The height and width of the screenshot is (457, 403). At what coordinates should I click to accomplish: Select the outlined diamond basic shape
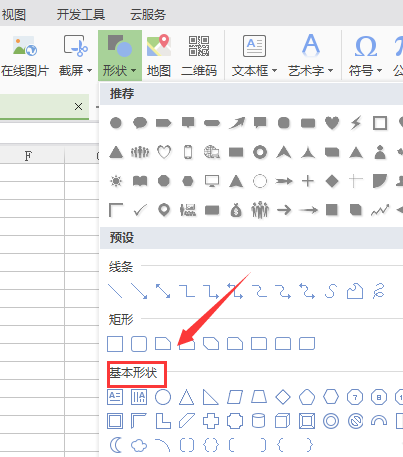[283, 397]
